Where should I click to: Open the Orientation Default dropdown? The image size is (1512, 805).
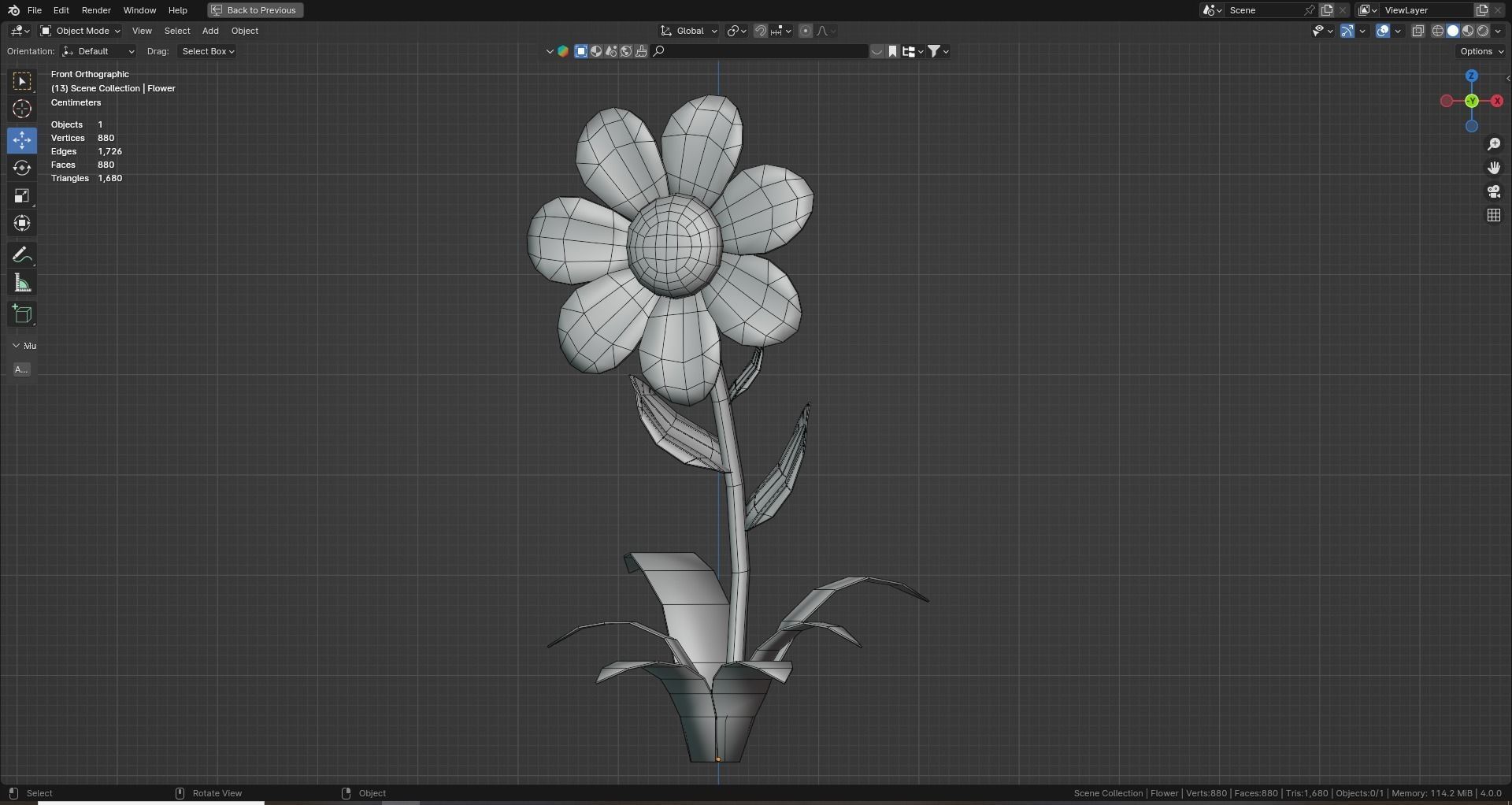click(98, 51)
